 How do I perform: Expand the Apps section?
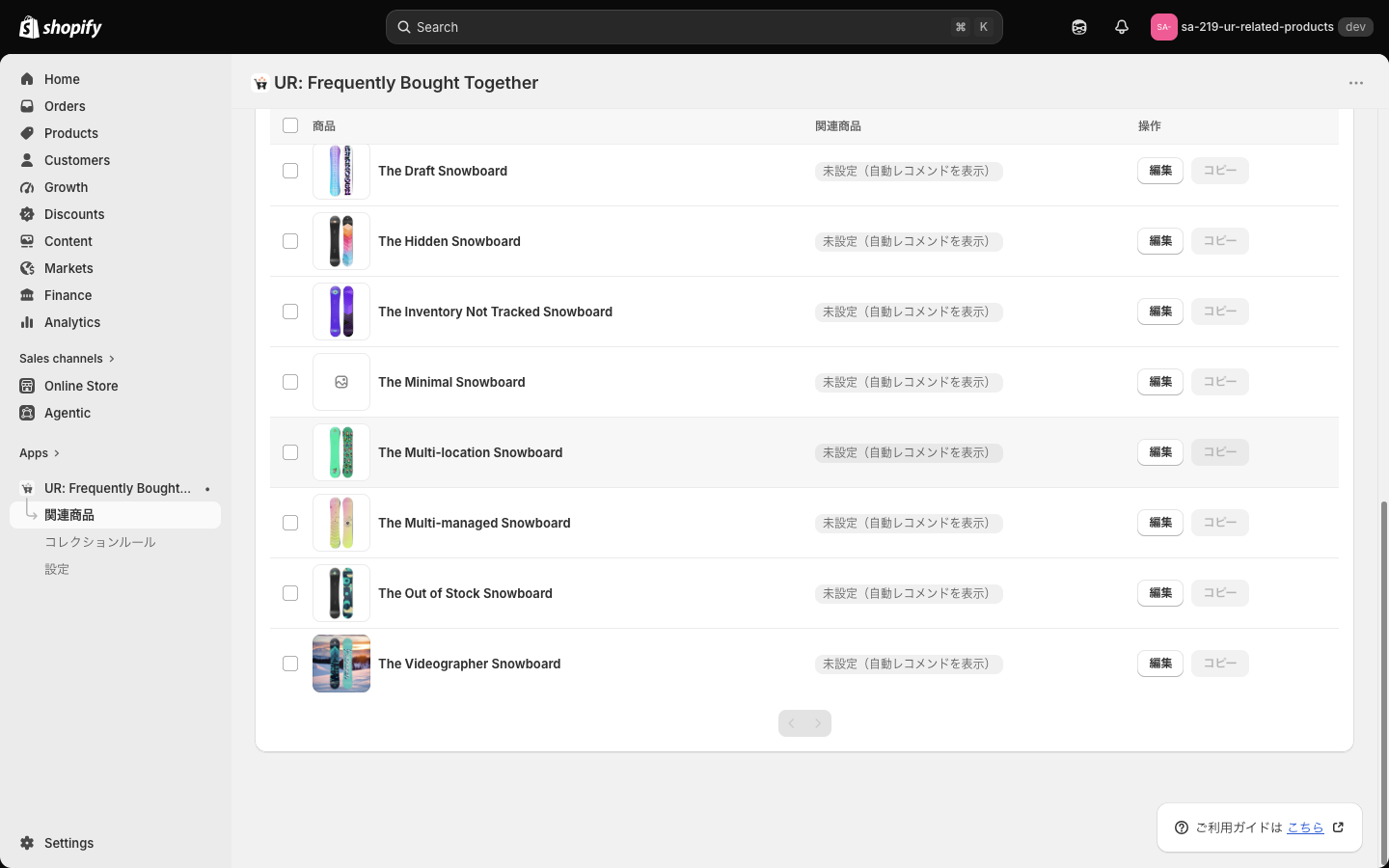40,453
